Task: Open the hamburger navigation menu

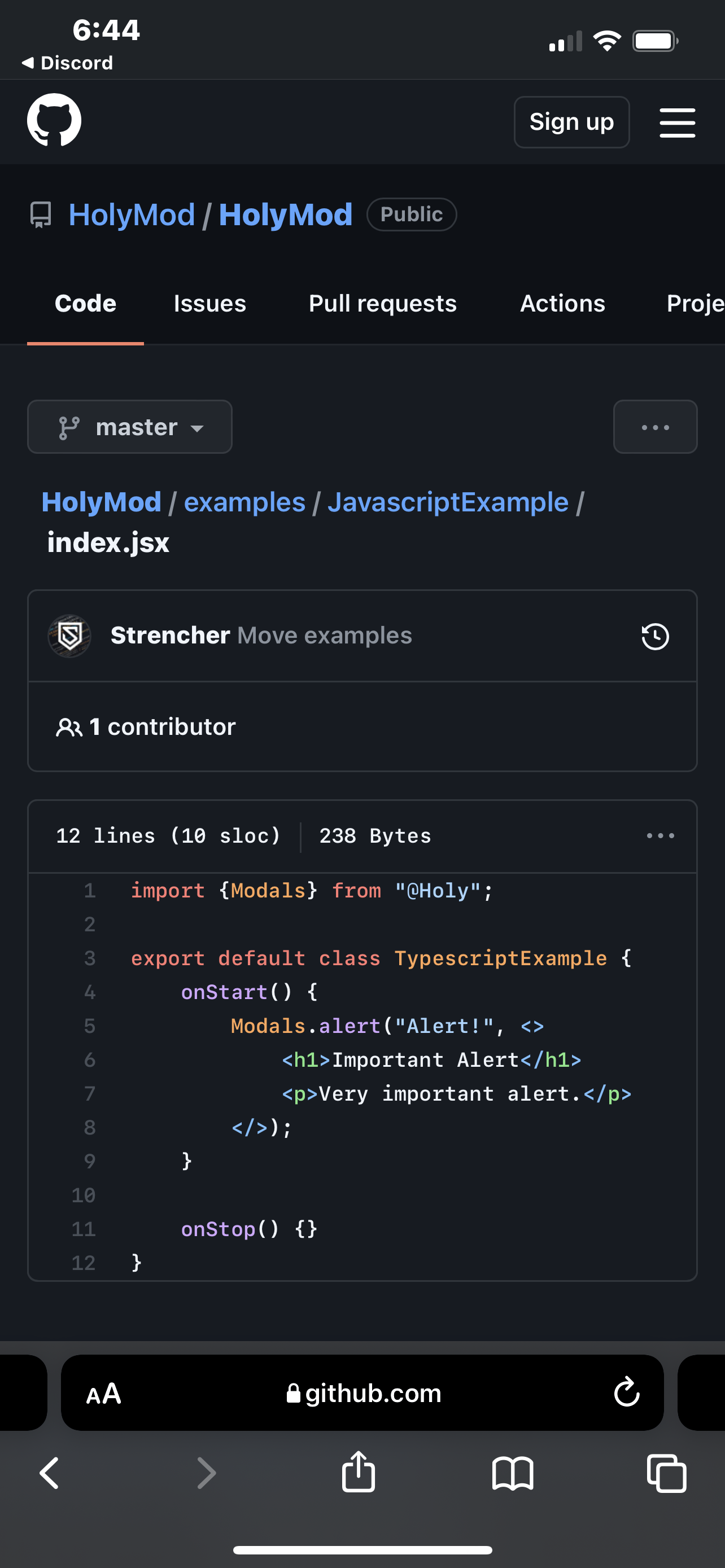Action: (677, 123)
